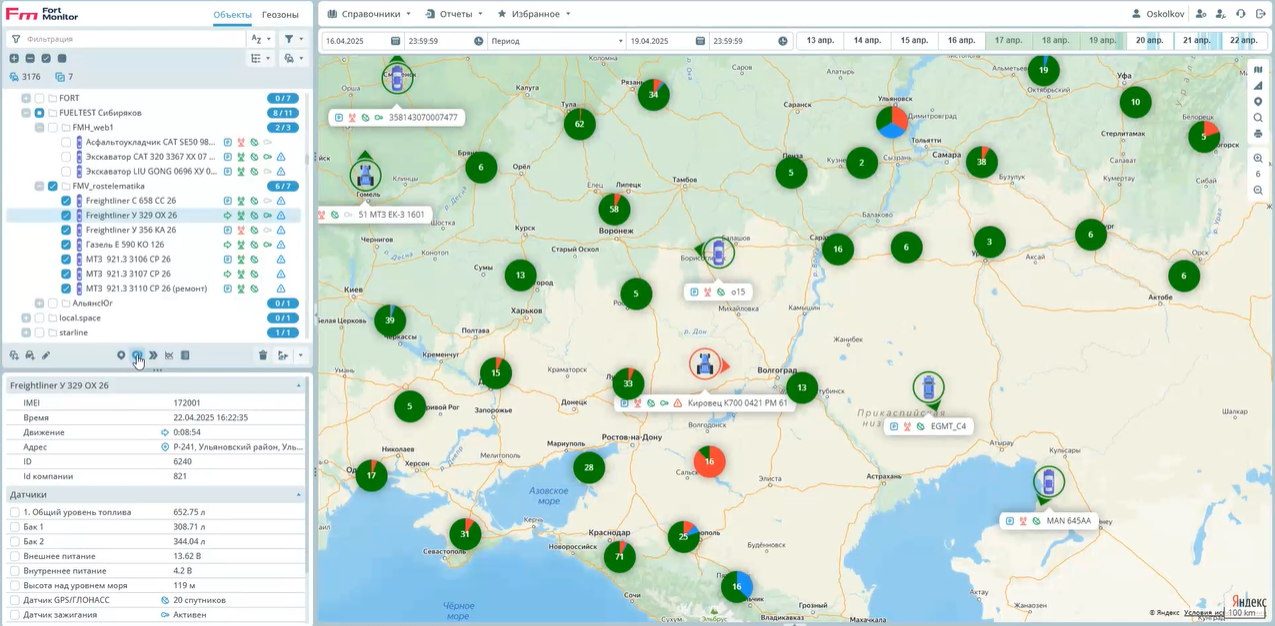Open the funnel filter options dropdown

[x=293, y=39]
